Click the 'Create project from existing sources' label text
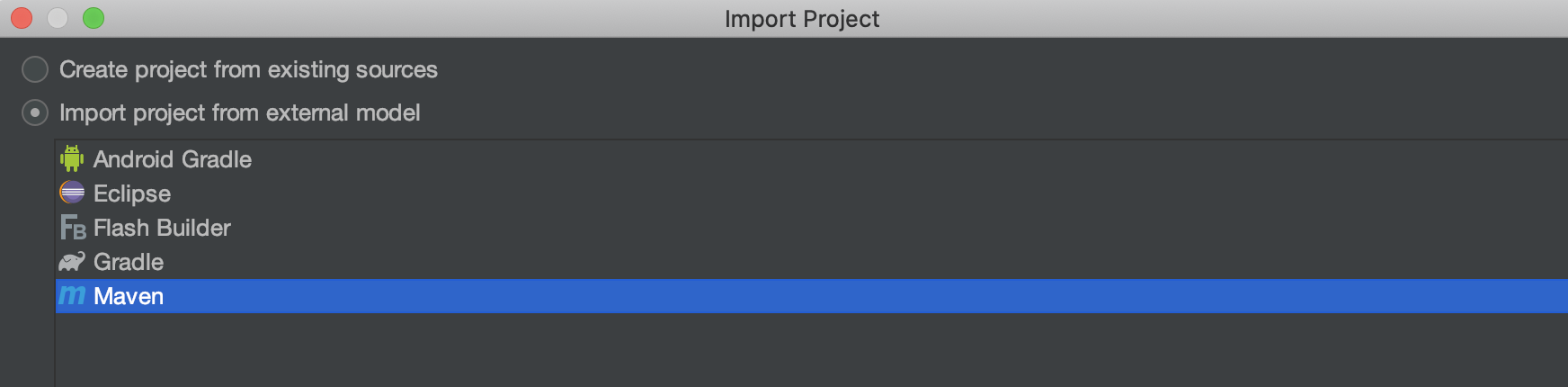 tap(248, 69)
